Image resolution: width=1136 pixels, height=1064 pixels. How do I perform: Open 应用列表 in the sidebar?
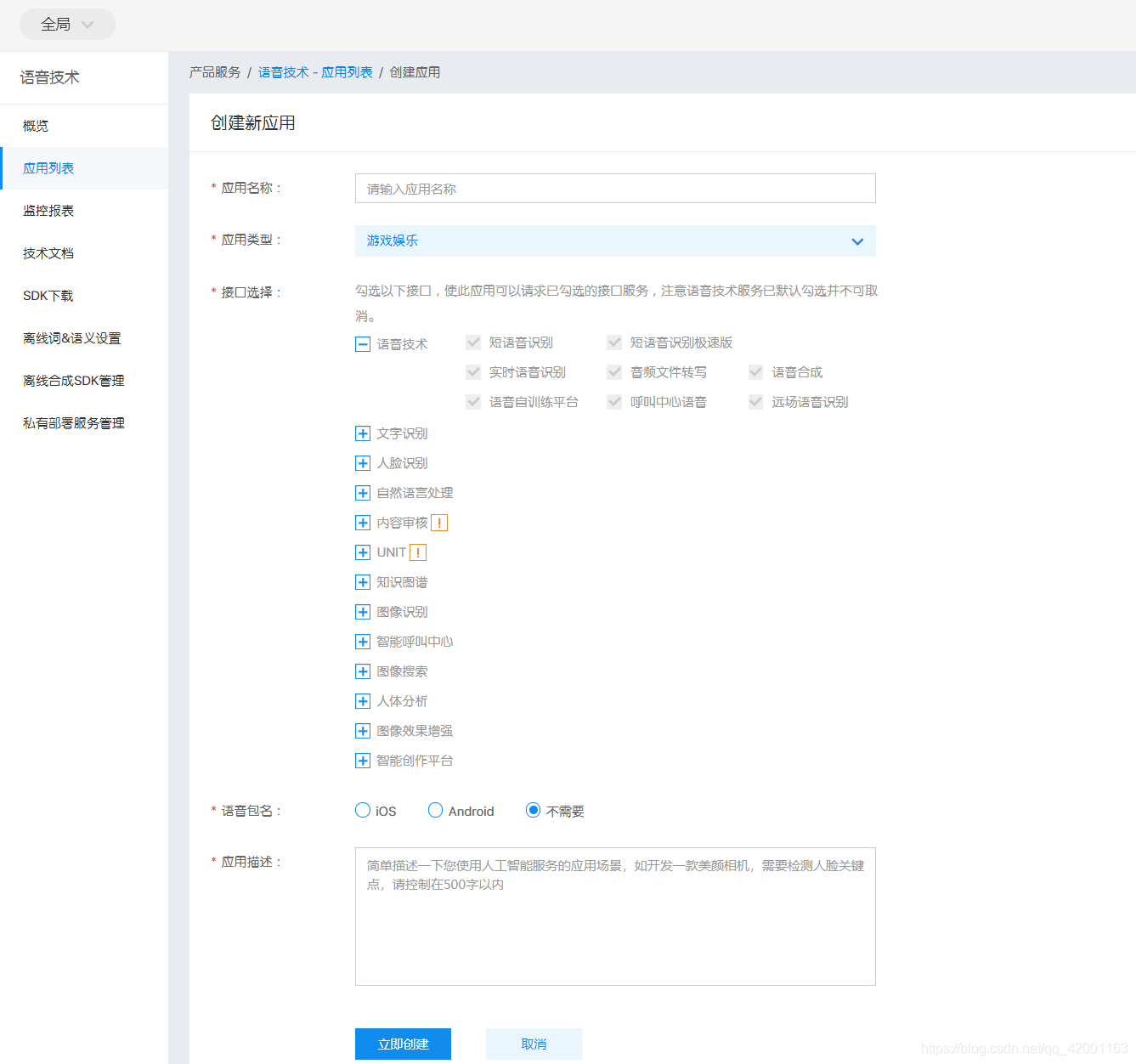pos(84,168)
